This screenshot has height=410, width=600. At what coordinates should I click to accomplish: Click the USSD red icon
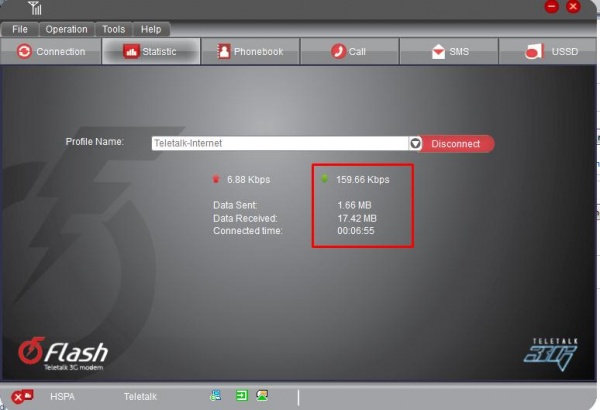pos(534,51)
